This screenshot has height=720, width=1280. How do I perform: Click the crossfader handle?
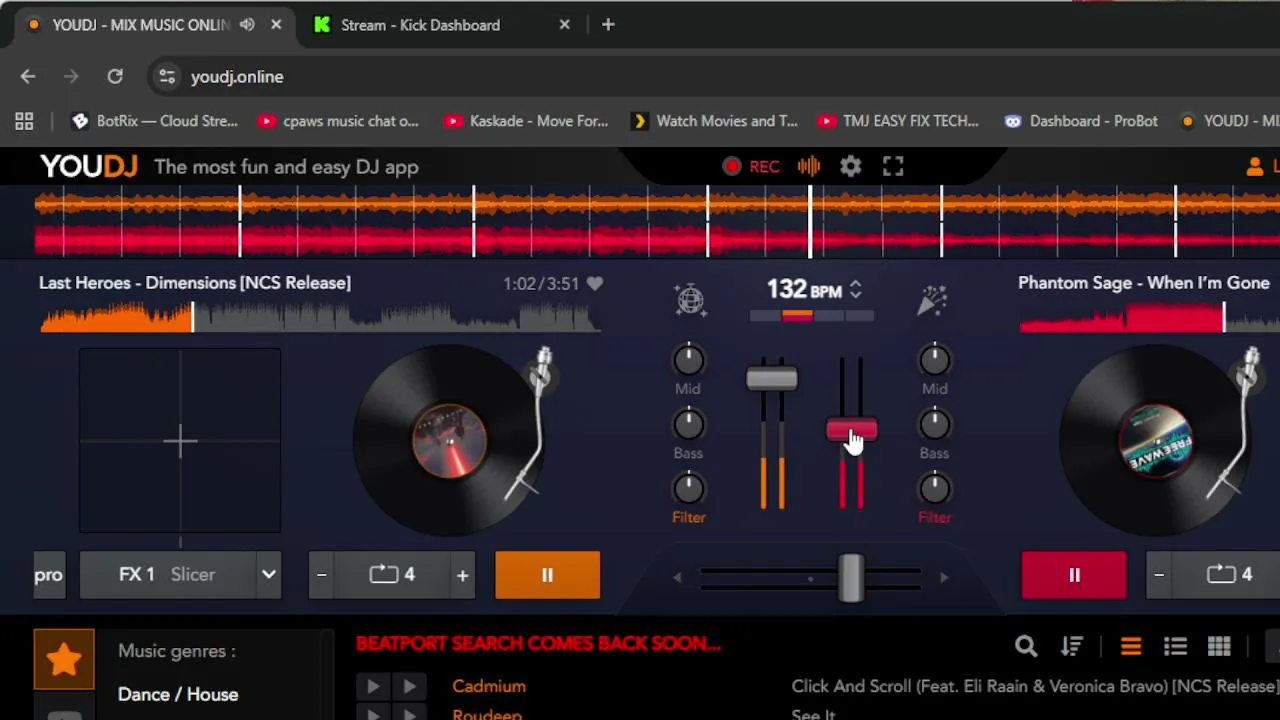[x=851, y=576]
